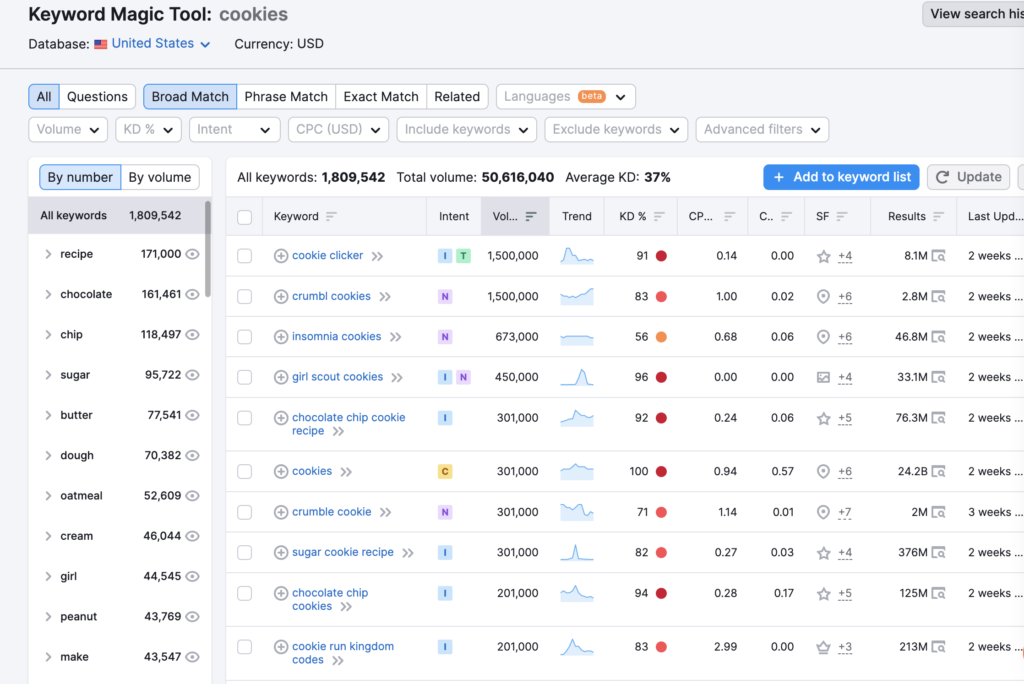Image resolution: width=1024 pixels, height=684 pixels.
Task: Toggle eye icon for oatmeal group
Action: (x=192, y=496)
